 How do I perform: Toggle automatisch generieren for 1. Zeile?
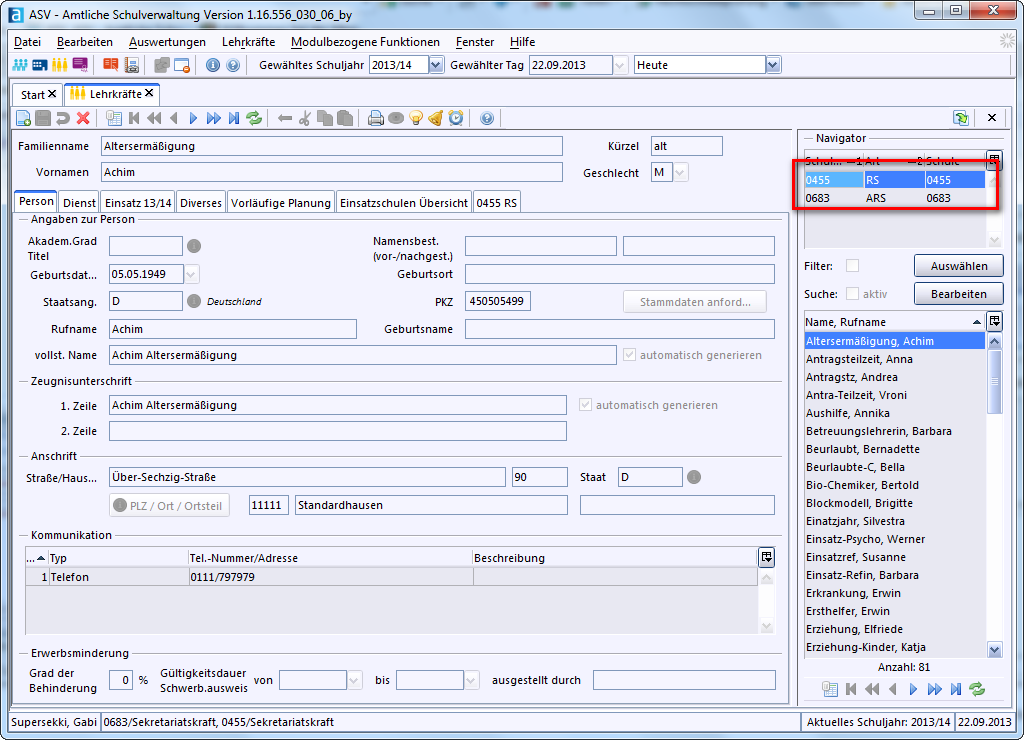tap(586, 405)
